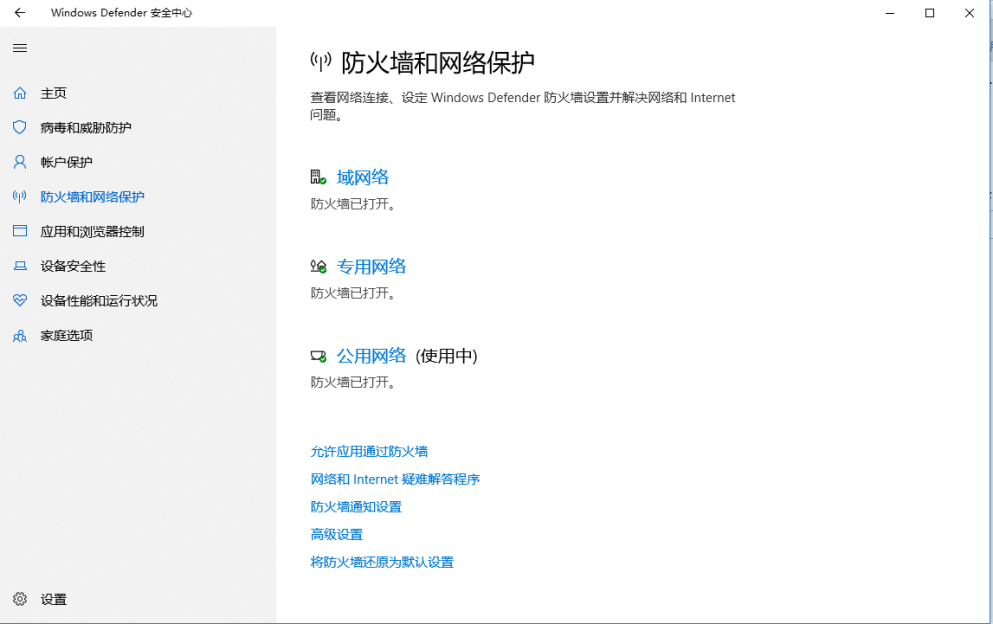
Task: Maximize the Windows Defender window
Action: [x=930, y=13]
